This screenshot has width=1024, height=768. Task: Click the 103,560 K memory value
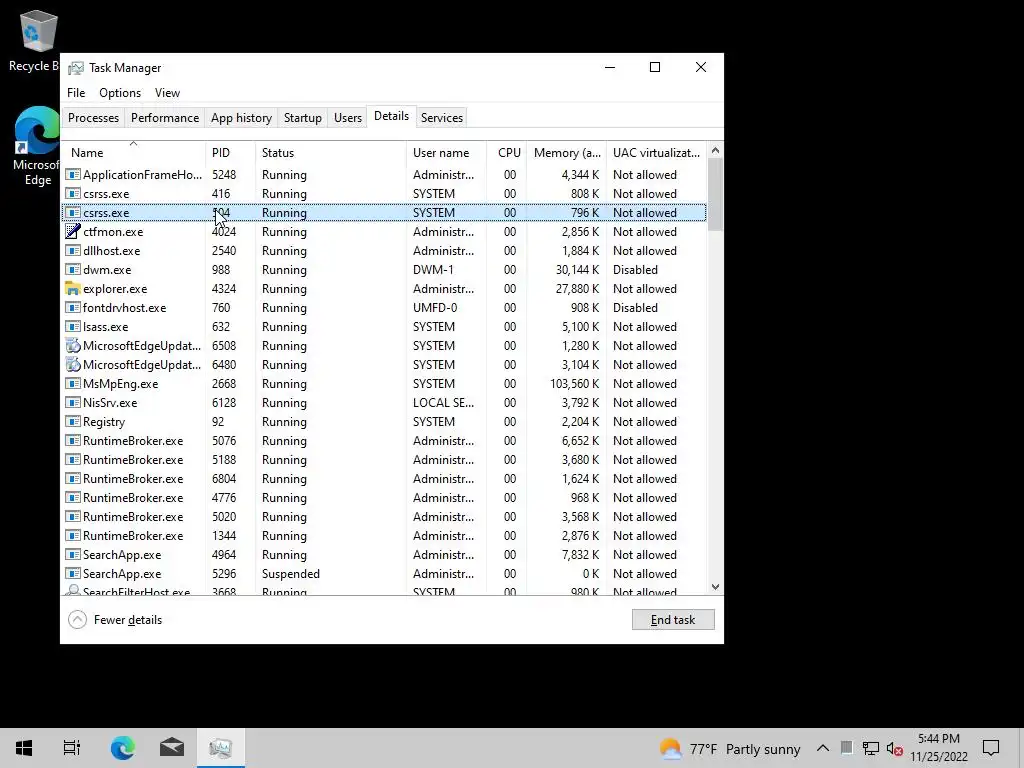(574, 384)
